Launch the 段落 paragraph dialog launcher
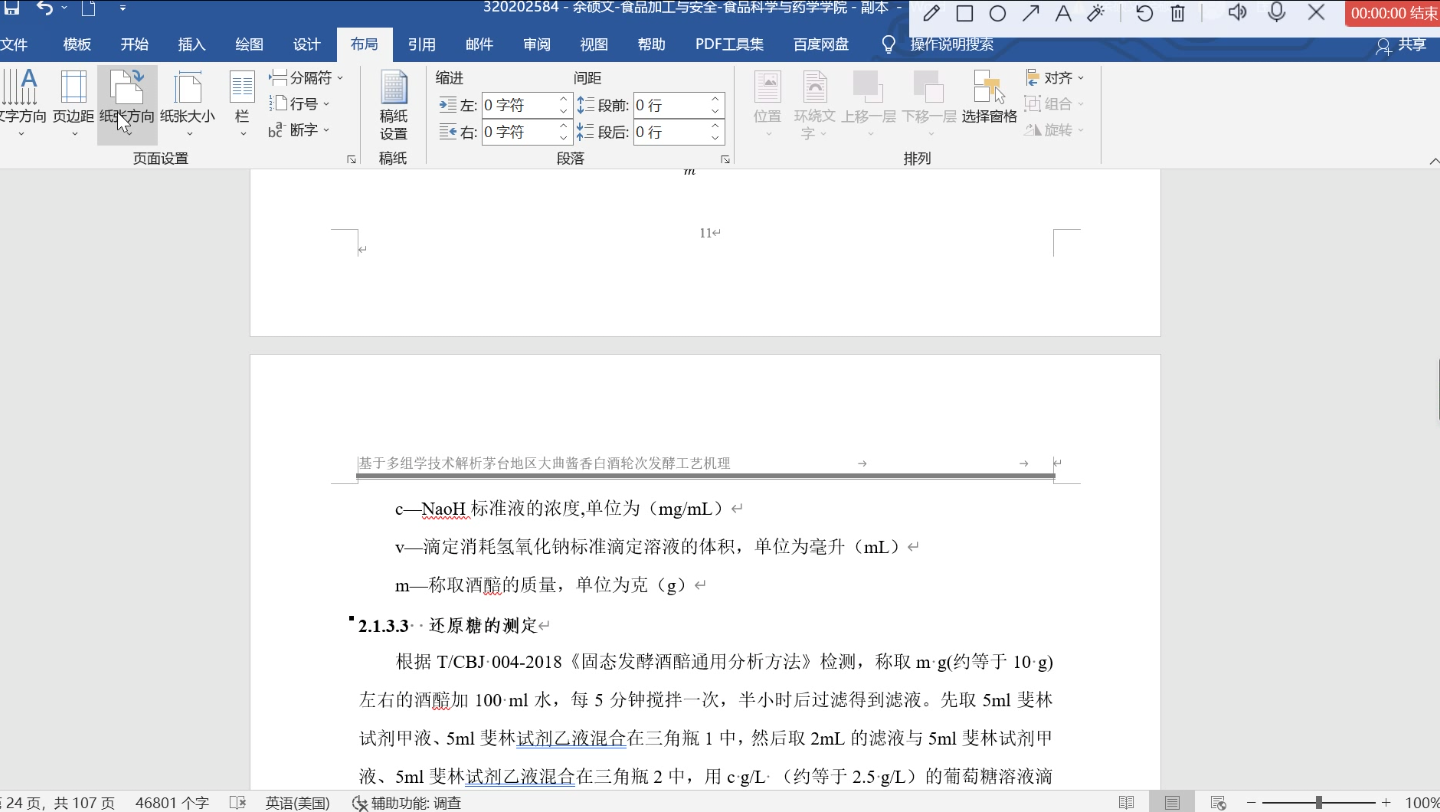Image resolution: width=1440 pixels, height=812 pixels. (725, 159)
